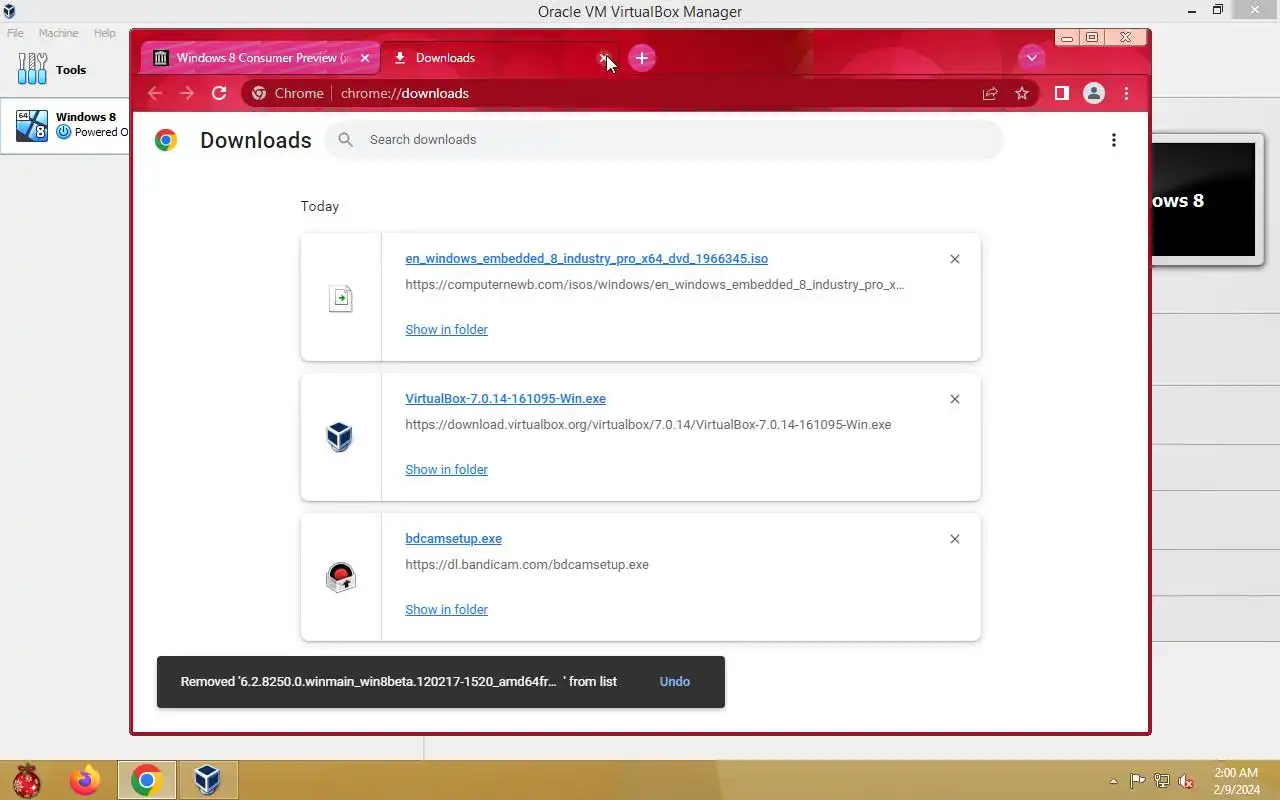The height and width of the screenshot is (800, 1280).
Task: Click the Search downloads field
Action: click(x=664, y=140)
